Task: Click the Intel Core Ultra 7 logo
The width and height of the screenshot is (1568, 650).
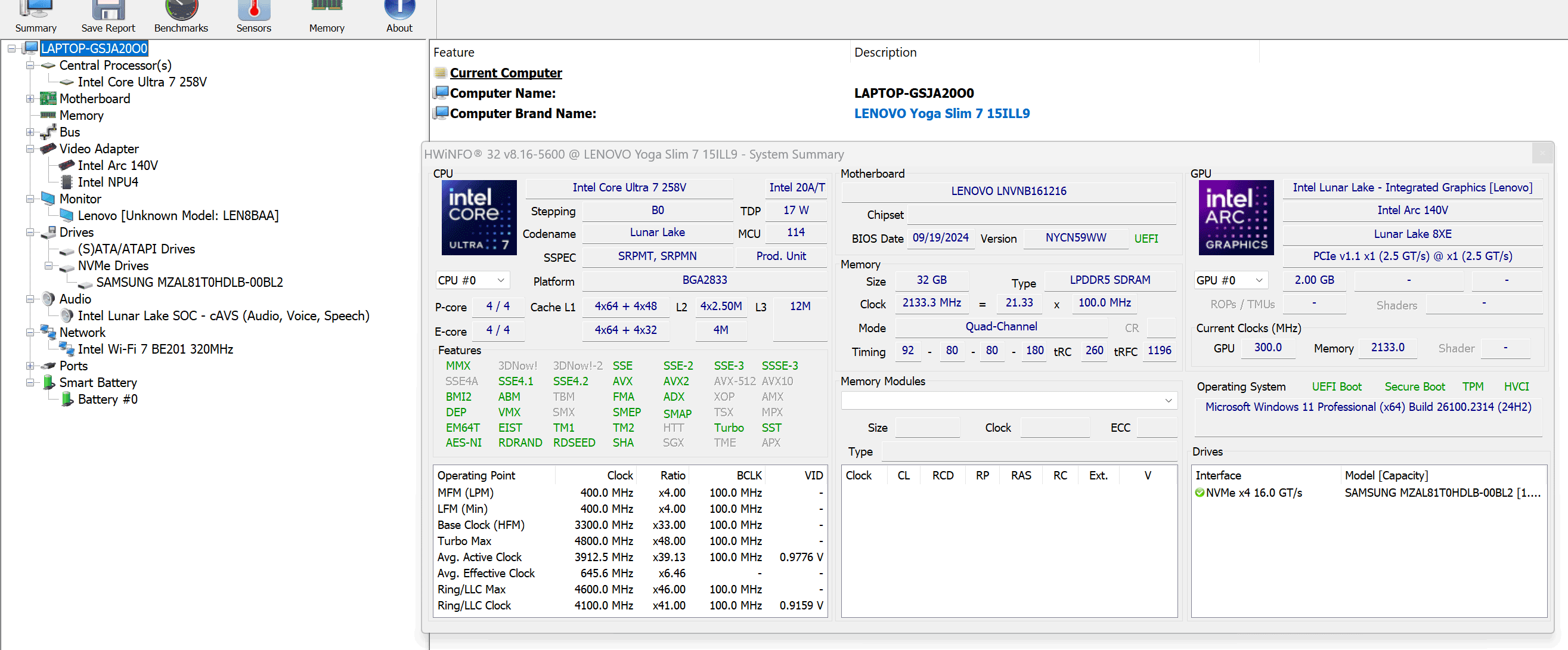Action: click(479, 217)
